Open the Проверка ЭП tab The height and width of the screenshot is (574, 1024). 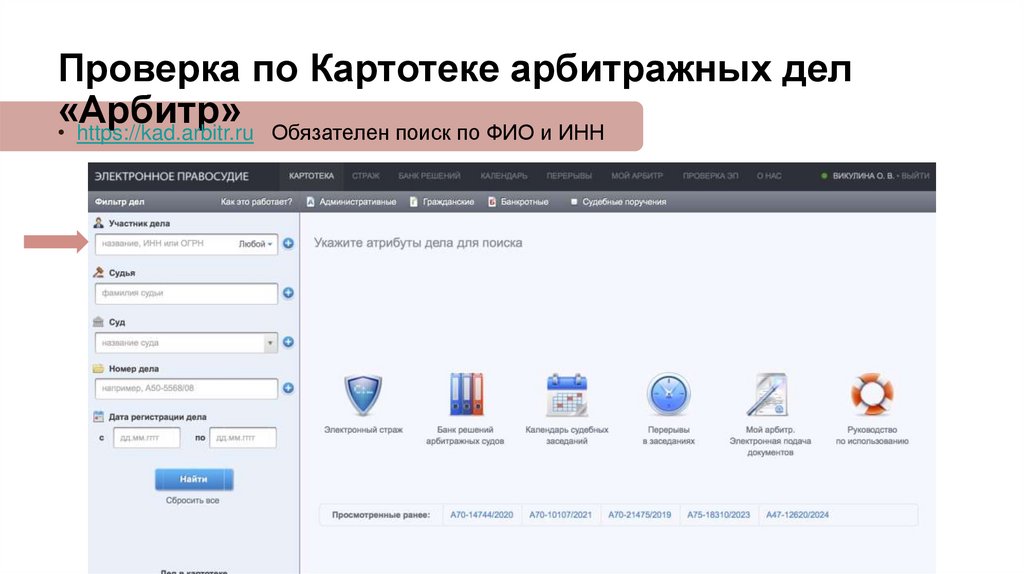pyautogui.click(x=711, y=176)
